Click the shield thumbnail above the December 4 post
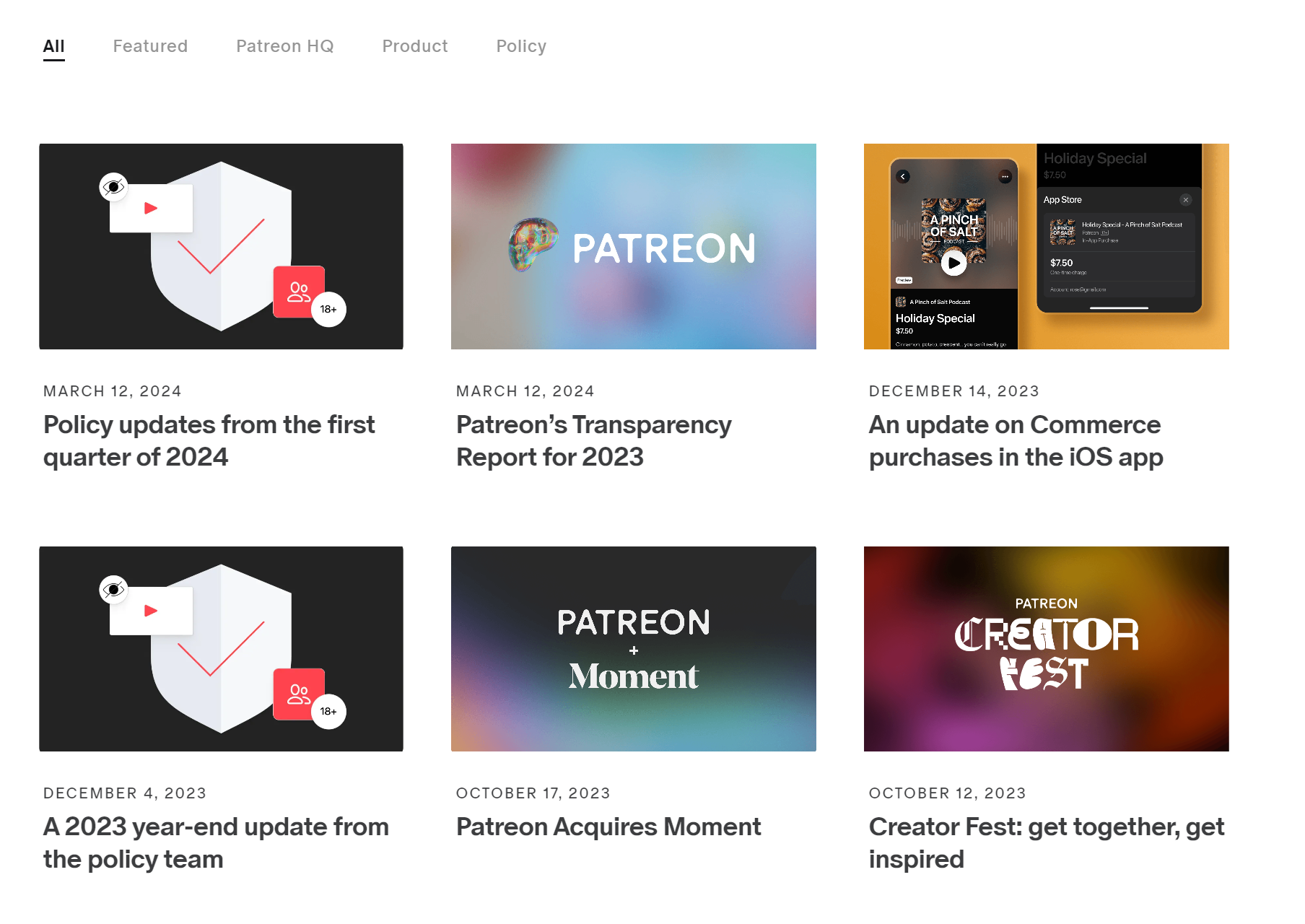 [x=221, y=649]
